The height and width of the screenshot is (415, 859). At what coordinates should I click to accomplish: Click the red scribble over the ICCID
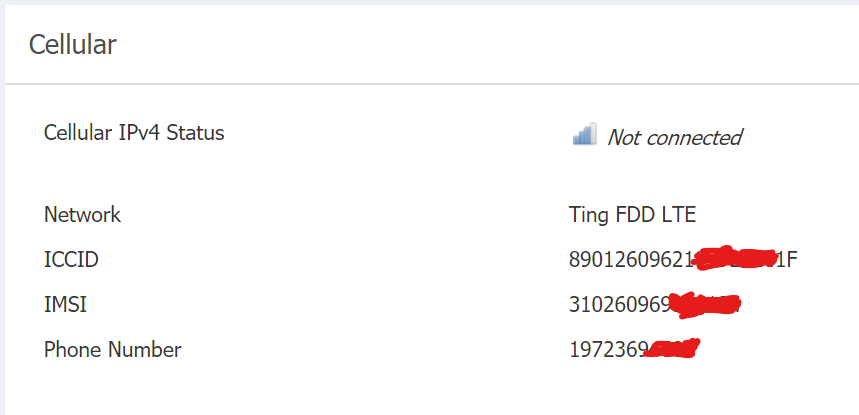click(736, 259)
